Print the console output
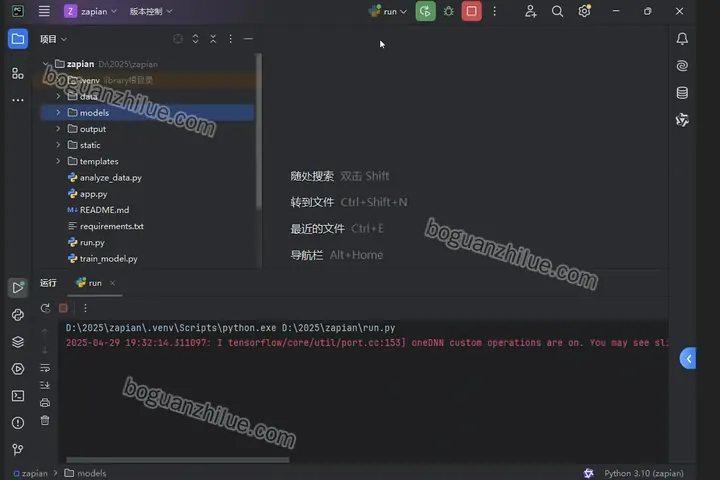 tap(45, 403)
